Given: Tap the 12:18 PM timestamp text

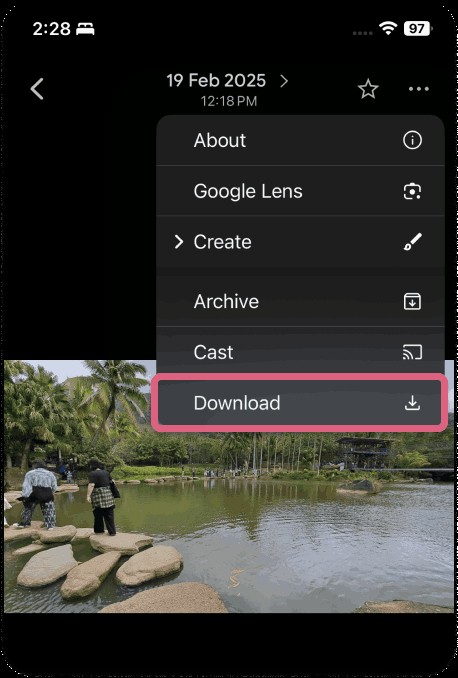Looking at the screenshot, I should tap(229, 101).
